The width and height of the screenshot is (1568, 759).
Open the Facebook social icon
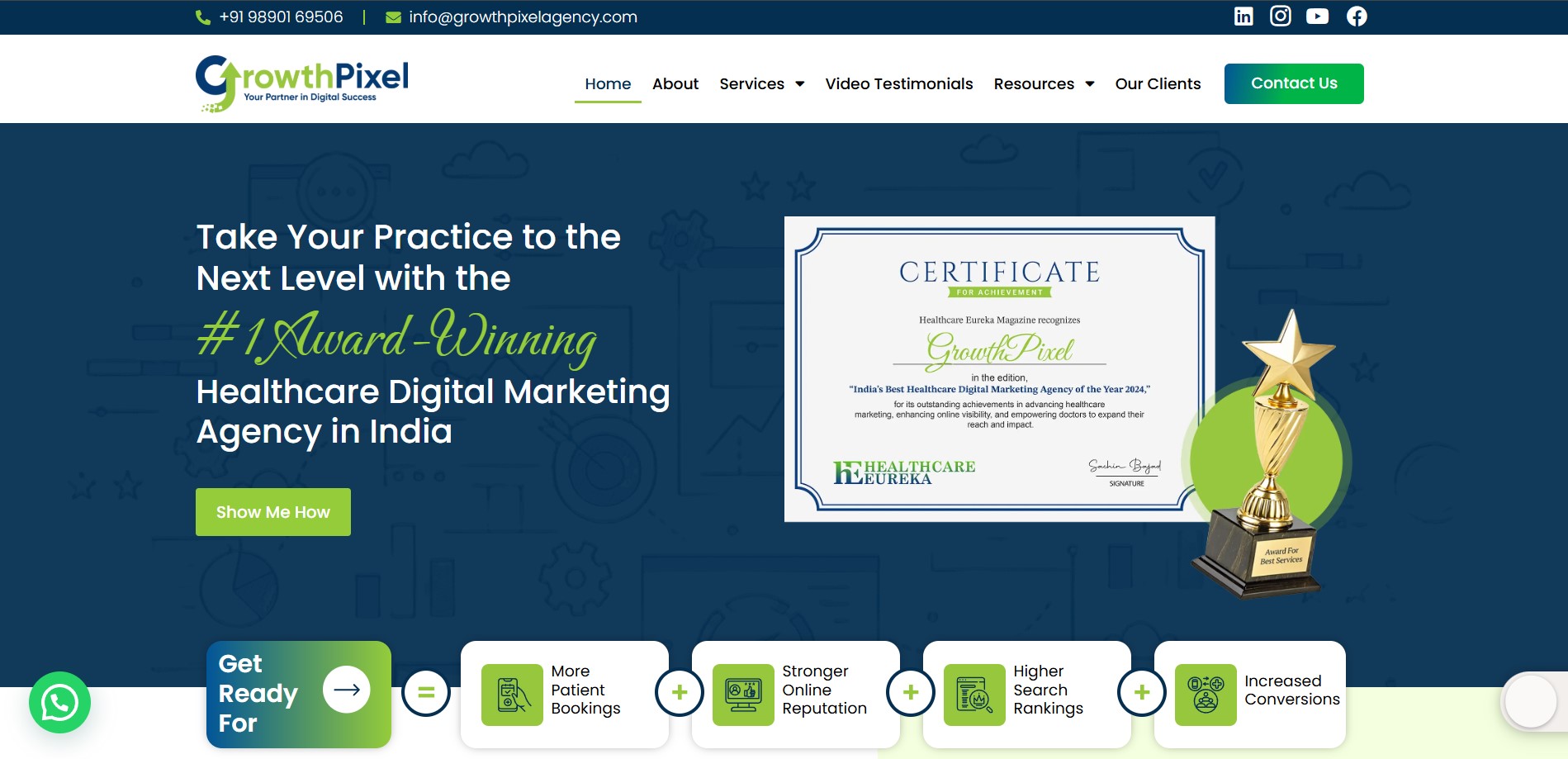pyautogui.click(x=1357, y=17)
